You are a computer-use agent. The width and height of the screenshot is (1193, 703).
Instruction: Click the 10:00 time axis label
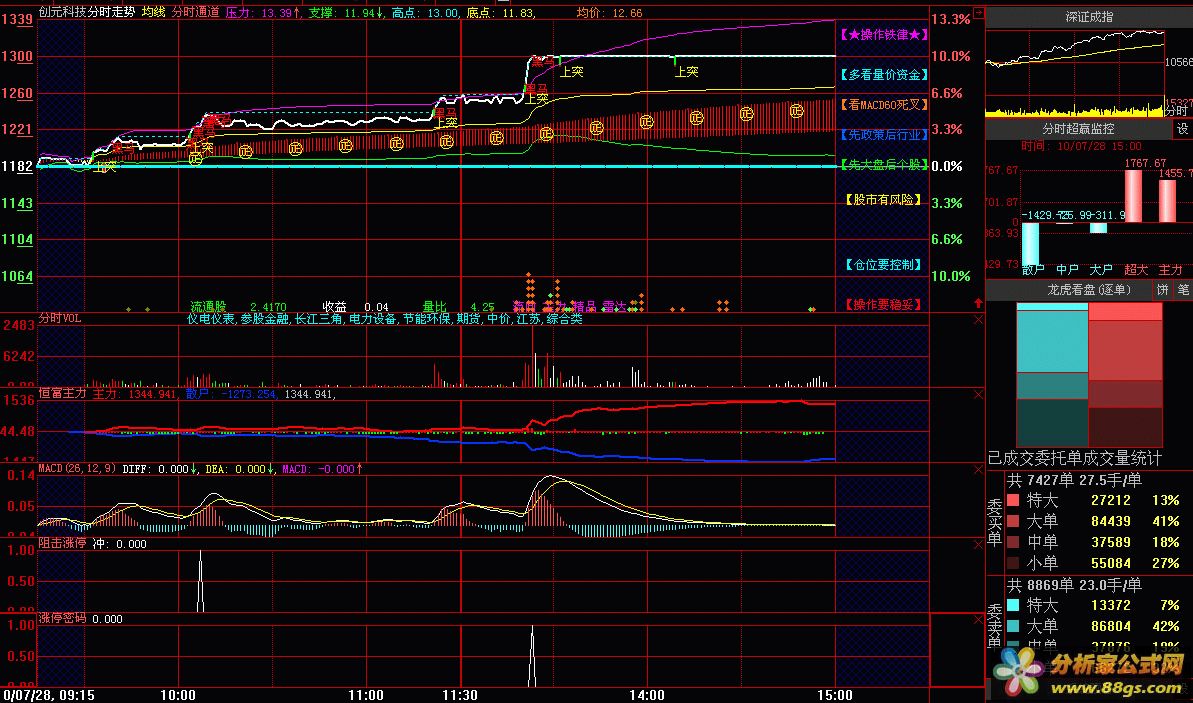pos(177,695)
